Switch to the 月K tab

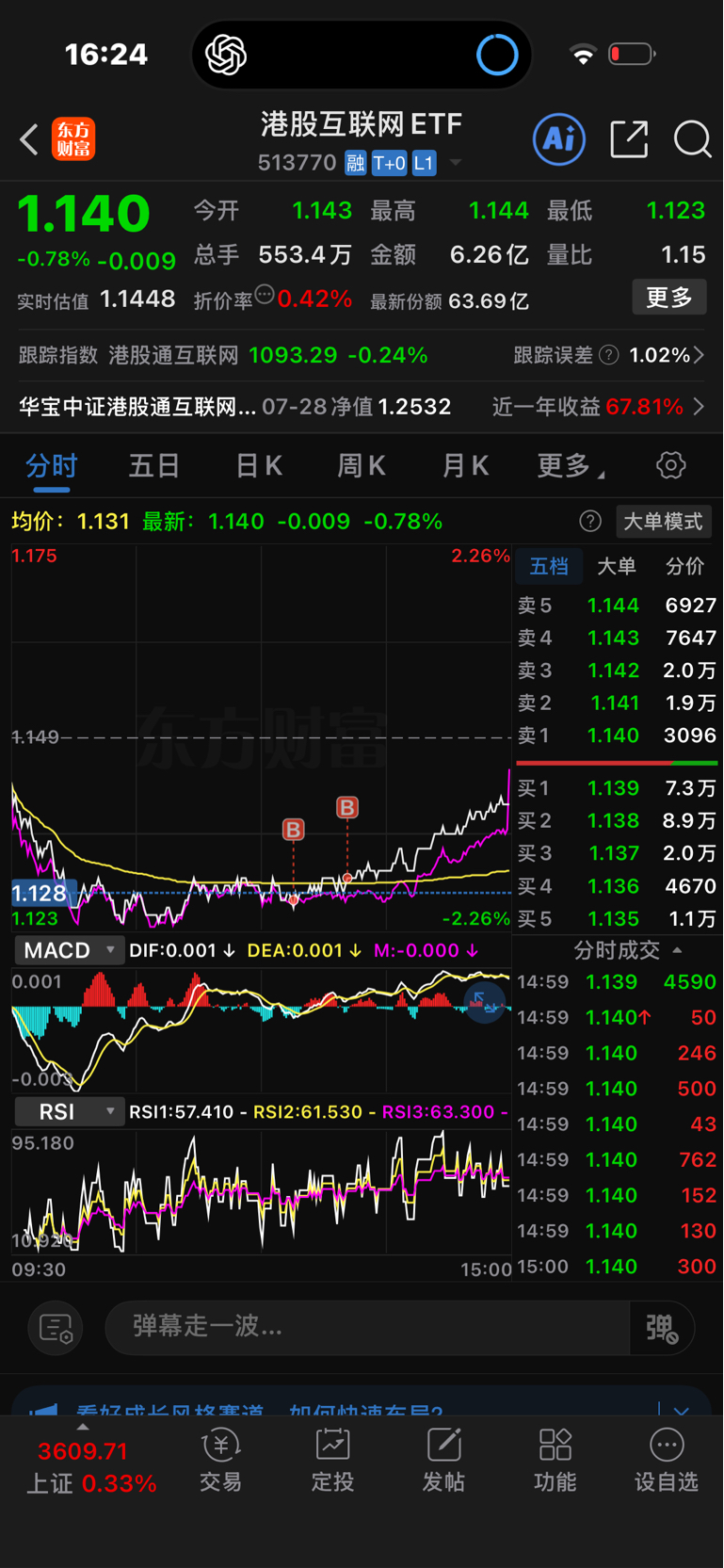[465, 465]
